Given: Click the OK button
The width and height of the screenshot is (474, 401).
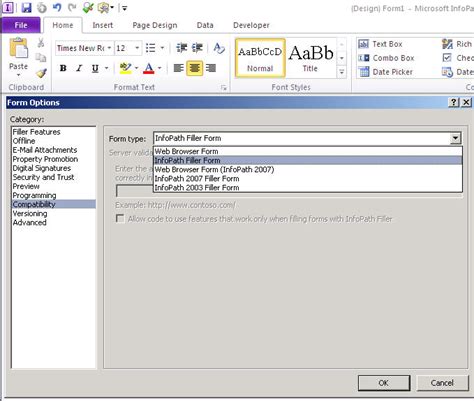Looking at the screenshot, I should pos(384,383).
